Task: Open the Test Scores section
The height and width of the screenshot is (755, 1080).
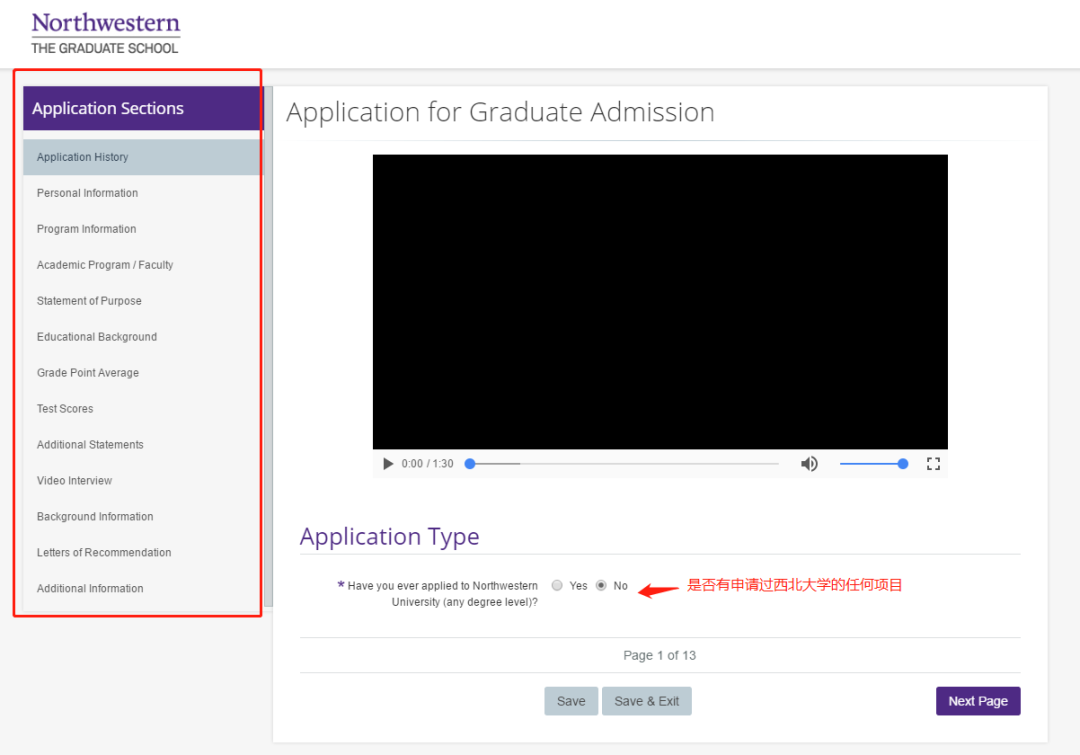Action: [64, 409]
